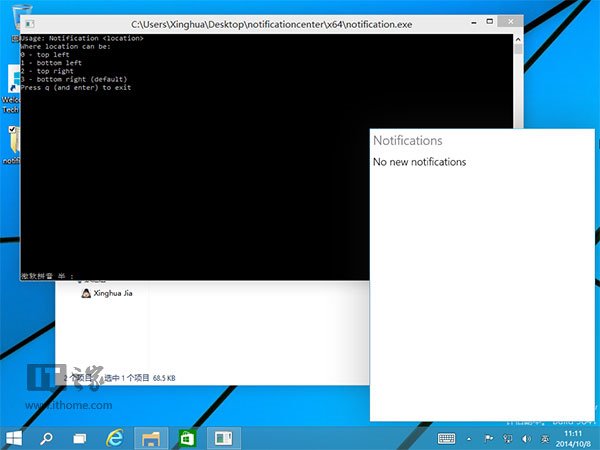
Task: Open the Store app from taskbar
Action: click(x=186, y=438)
